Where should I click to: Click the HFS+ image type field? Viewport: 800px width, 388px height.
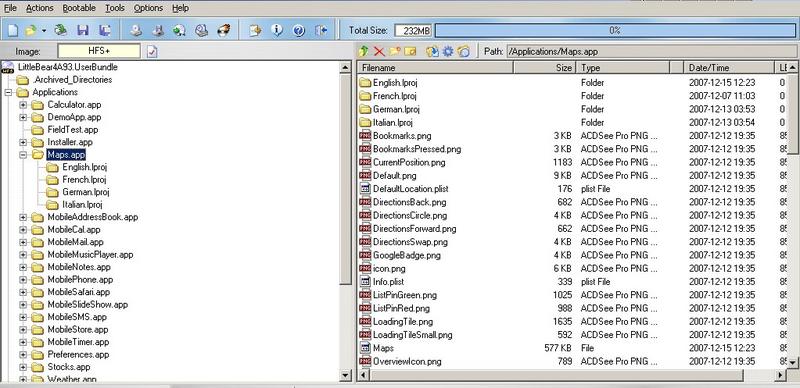point(99,51)
